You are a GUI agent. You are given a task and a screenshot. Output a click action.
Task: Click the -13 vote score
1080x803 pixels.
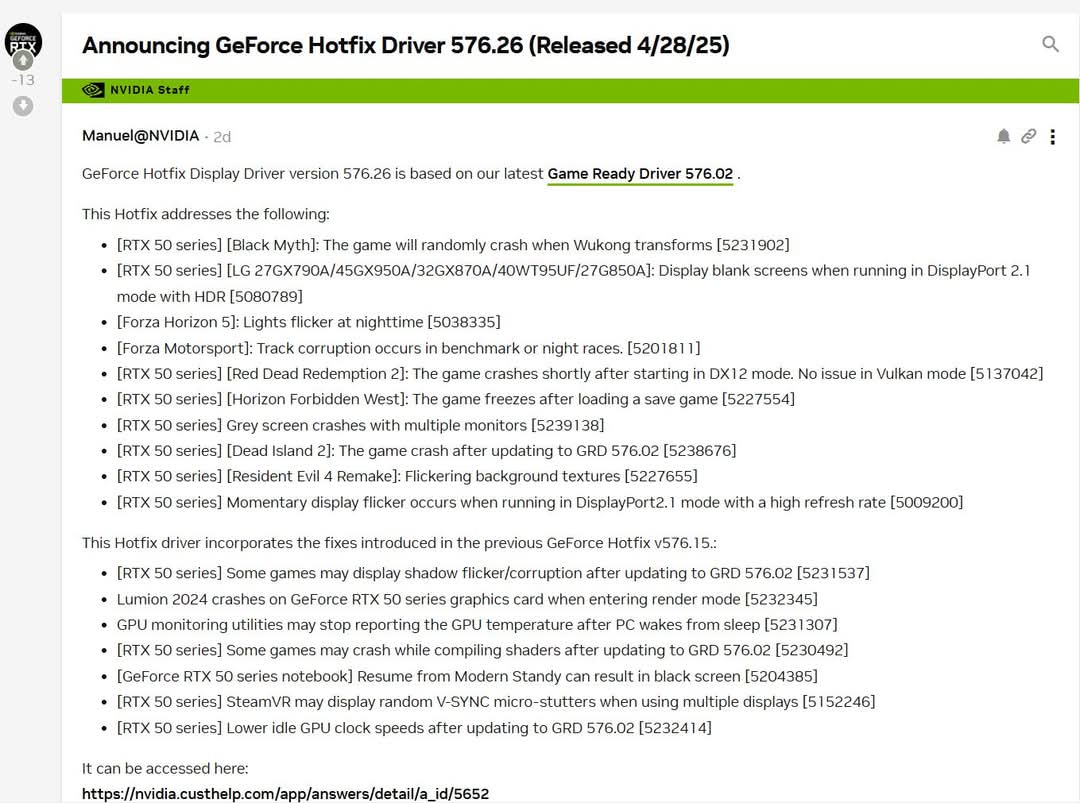23,80
